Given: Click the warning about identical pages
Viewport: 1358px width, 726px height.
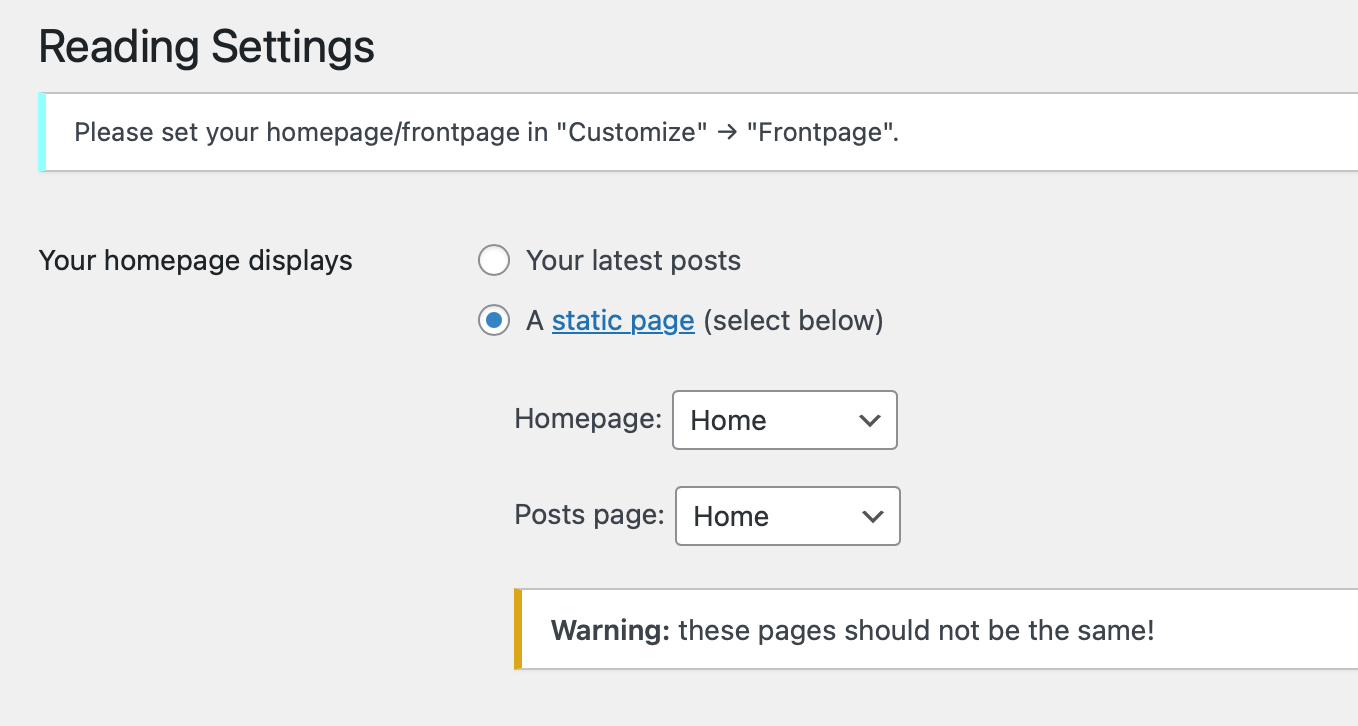Looking at the screenshot, I should pos(850,628).
